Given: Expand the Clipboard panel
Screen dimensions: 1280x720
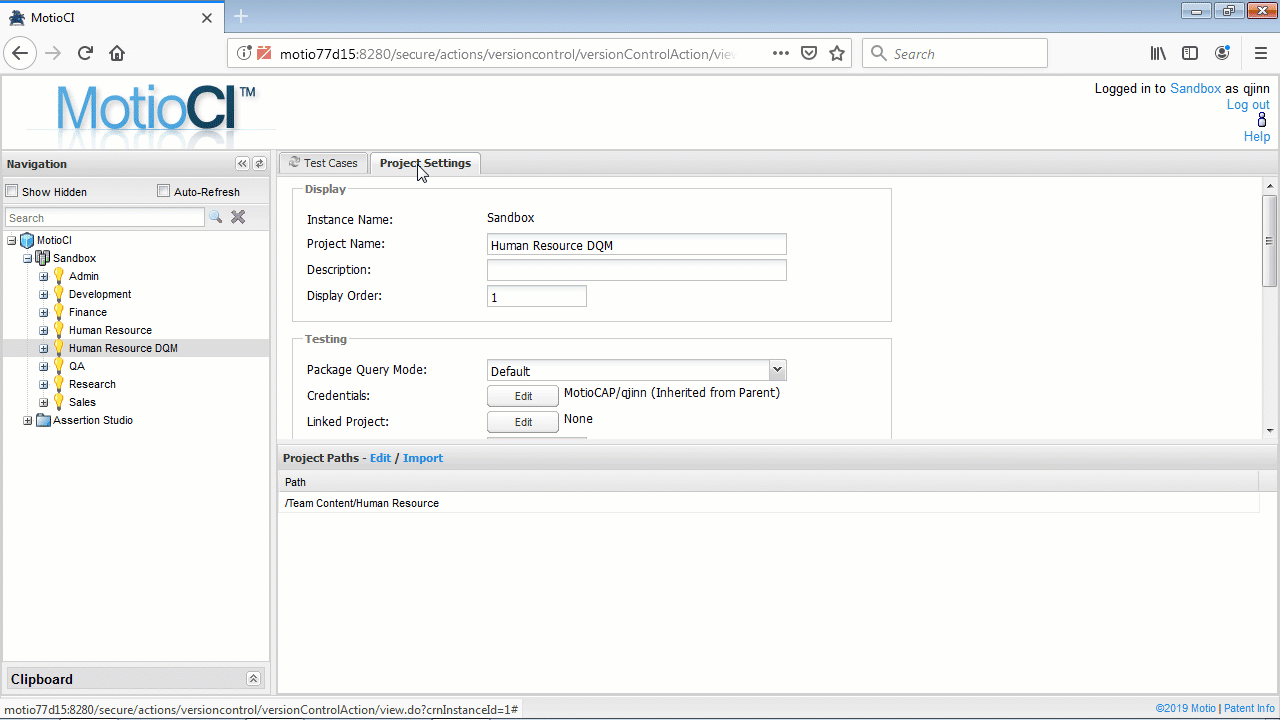Looking at the screenshot, I should pyautogui.click(x=253, y=679).
